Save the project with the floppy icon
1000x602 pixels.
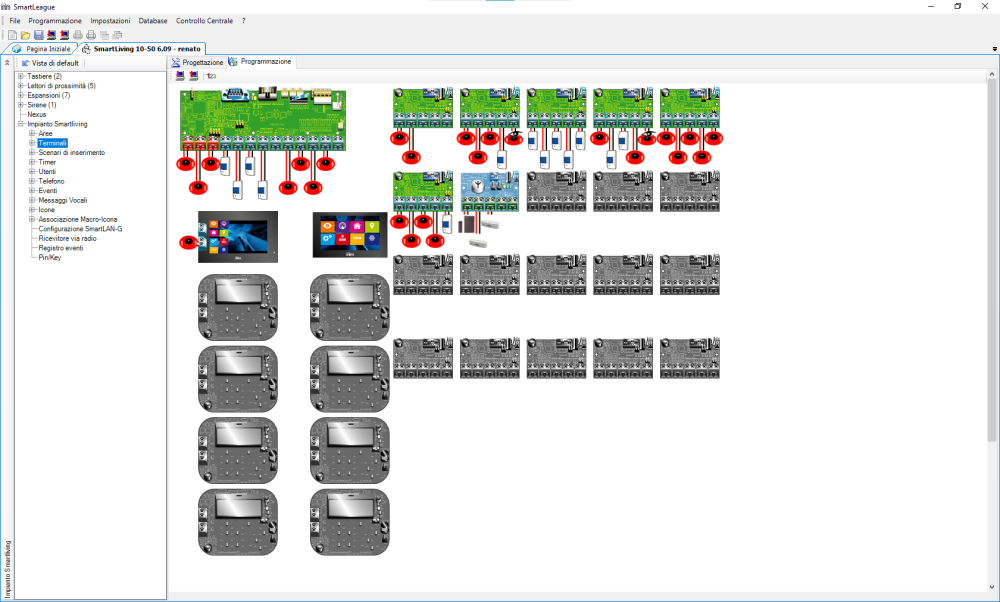pyautogui.click(x=38, y=35)
